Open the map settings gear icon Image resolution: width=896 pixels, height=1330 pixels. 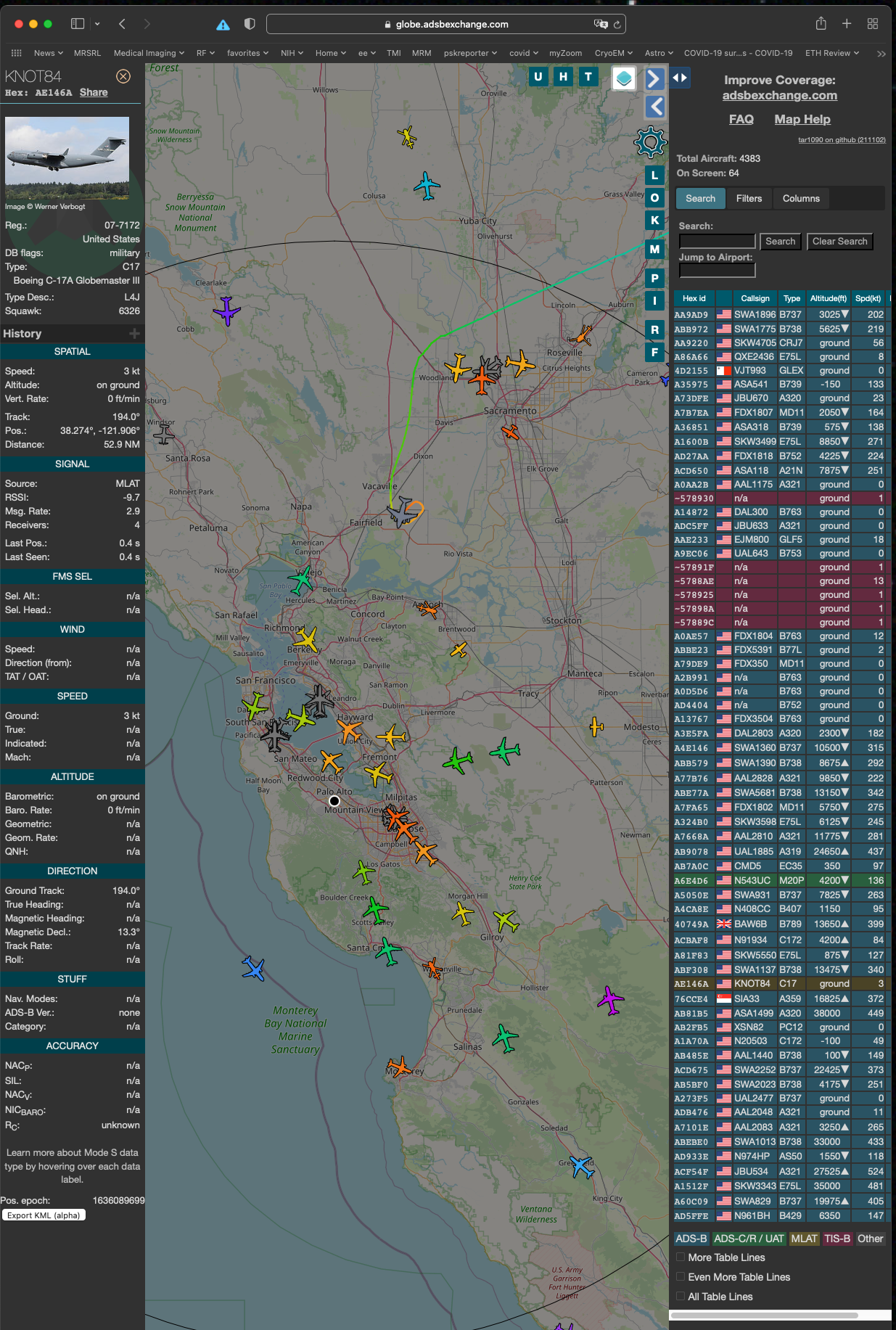650,141
